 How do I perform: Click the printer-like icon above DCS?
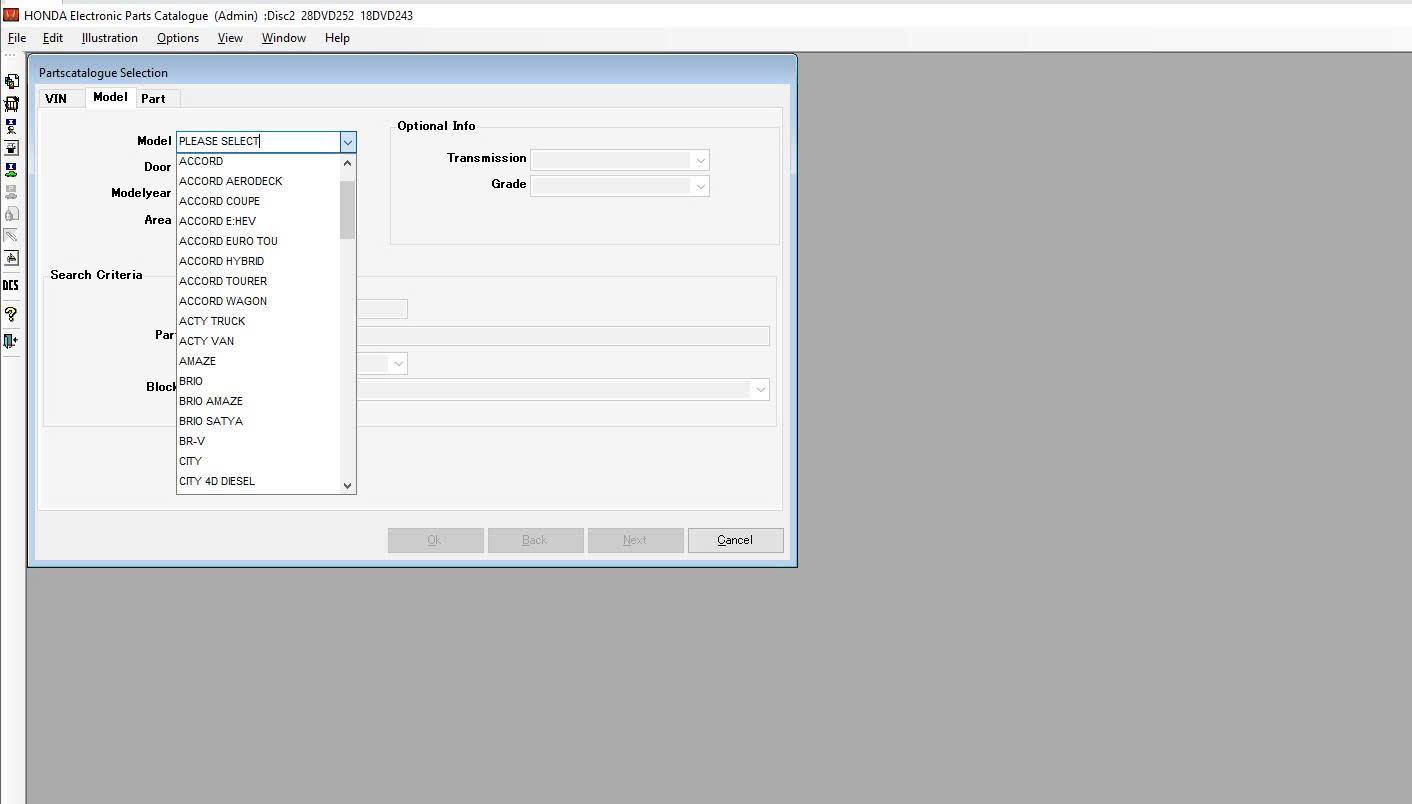pyautogui.click(x=11, y=258)
